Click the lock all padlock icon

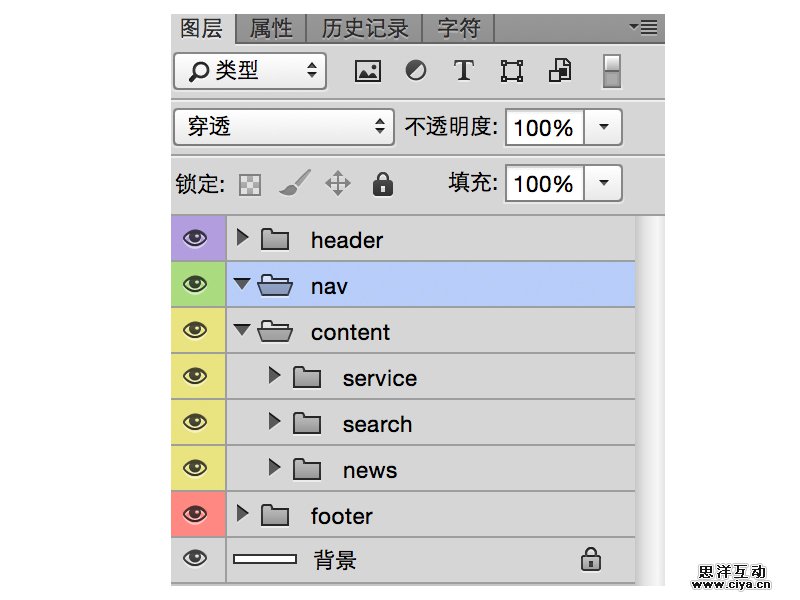tap(382, 184)
